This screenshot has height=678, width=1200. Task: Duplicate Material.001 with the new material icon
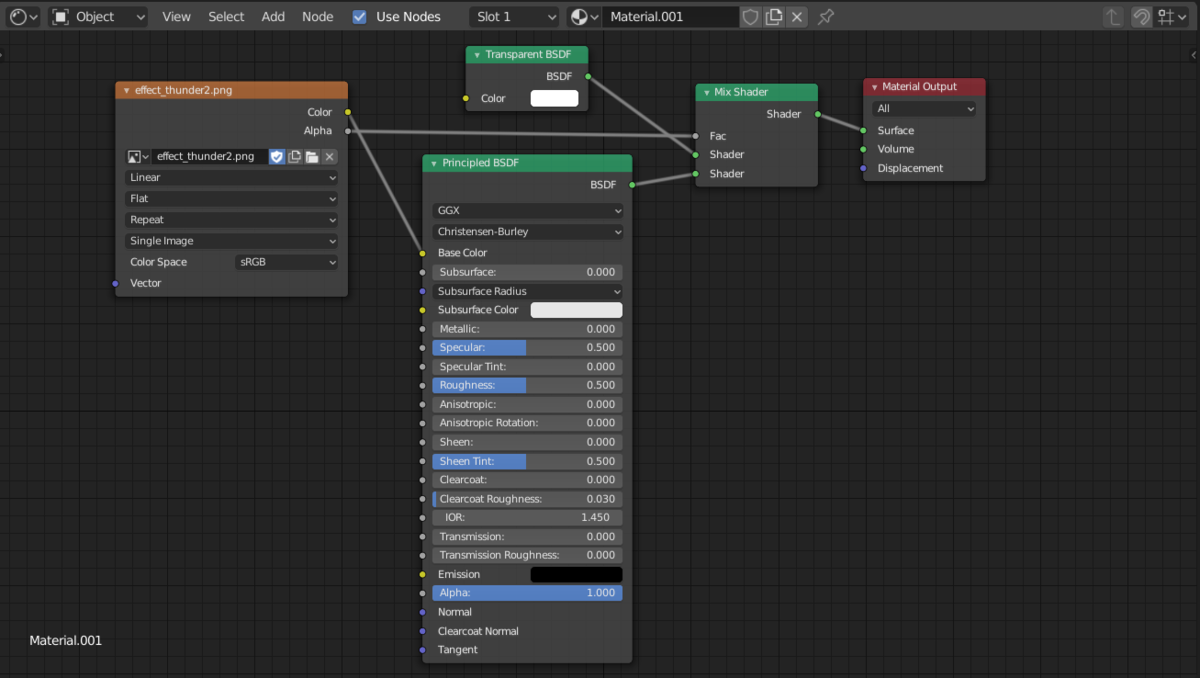(774, 17)
